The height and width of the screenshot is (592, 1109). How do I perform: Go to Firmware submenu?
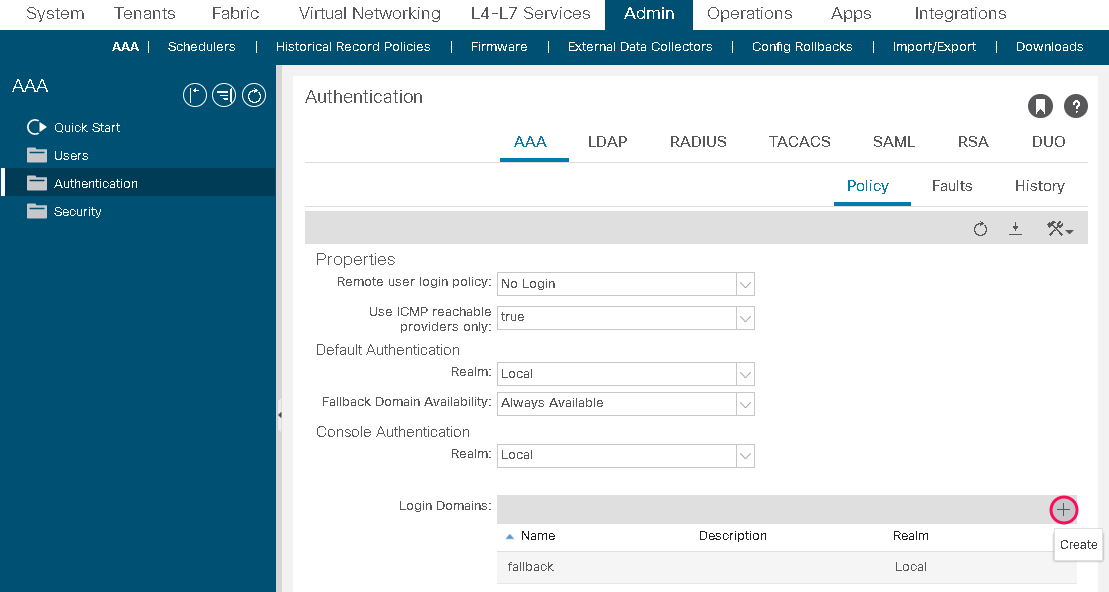point(499,47)
